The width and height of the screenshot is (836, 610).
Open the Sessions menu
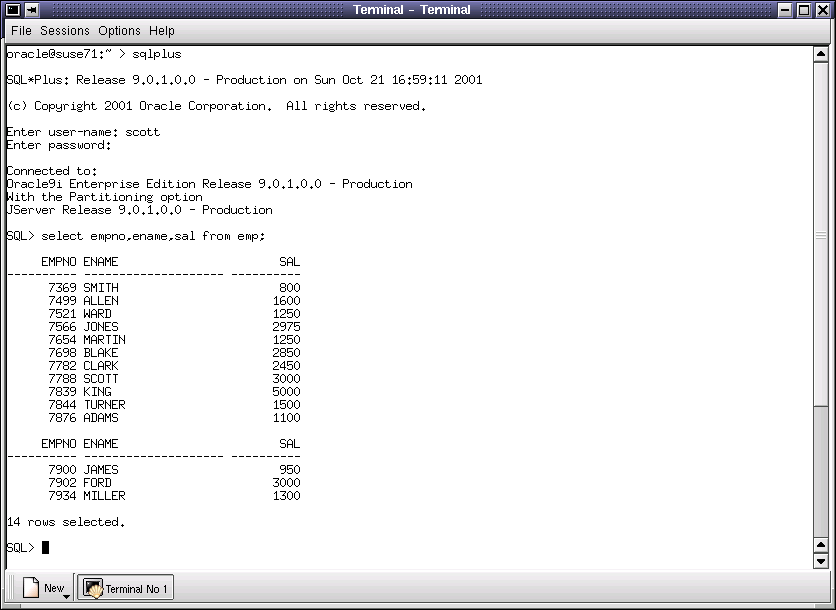point(65,31)
